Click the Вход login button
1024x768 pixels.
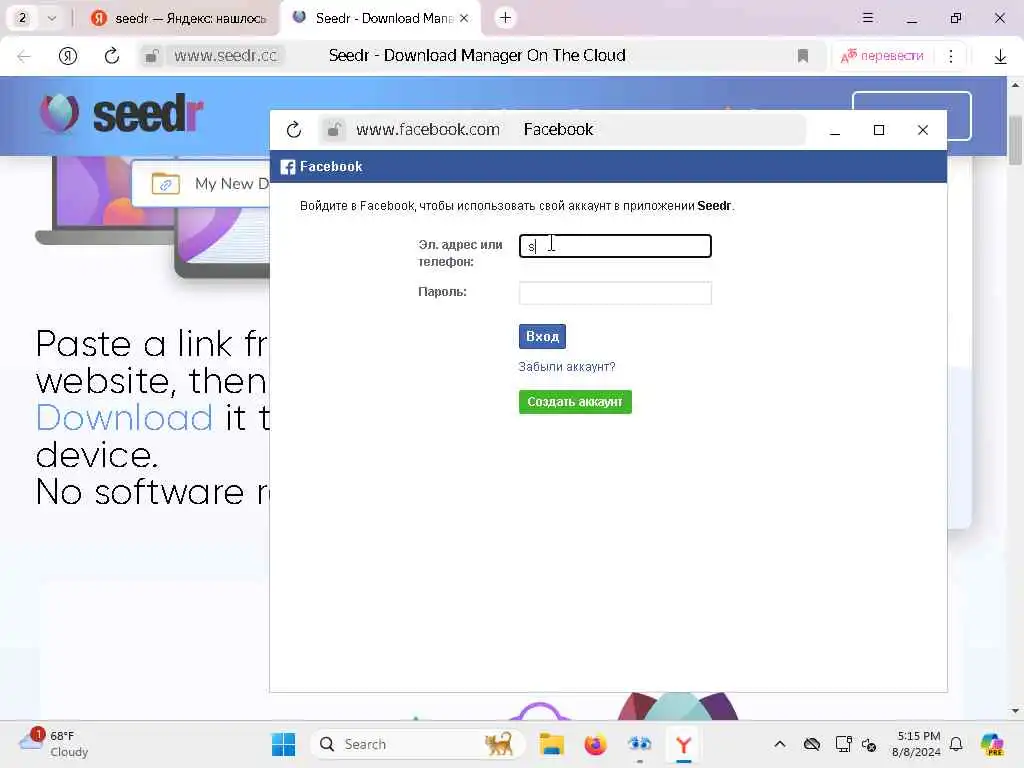[542, 337]
